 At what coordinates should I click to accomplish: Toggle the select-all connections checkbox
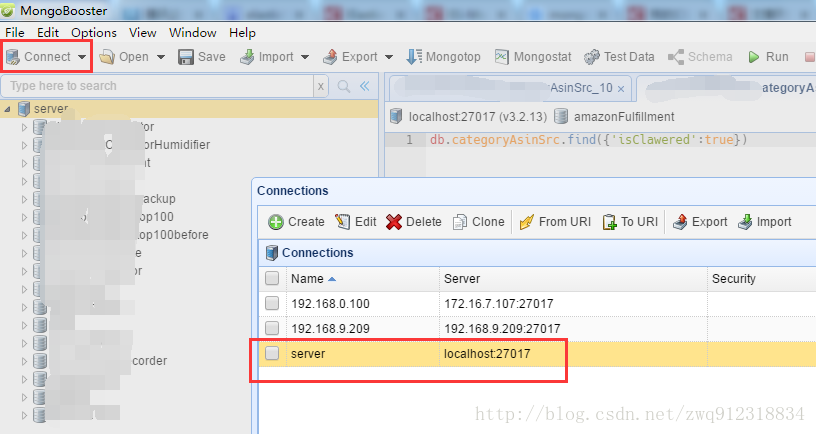(272, 278)
